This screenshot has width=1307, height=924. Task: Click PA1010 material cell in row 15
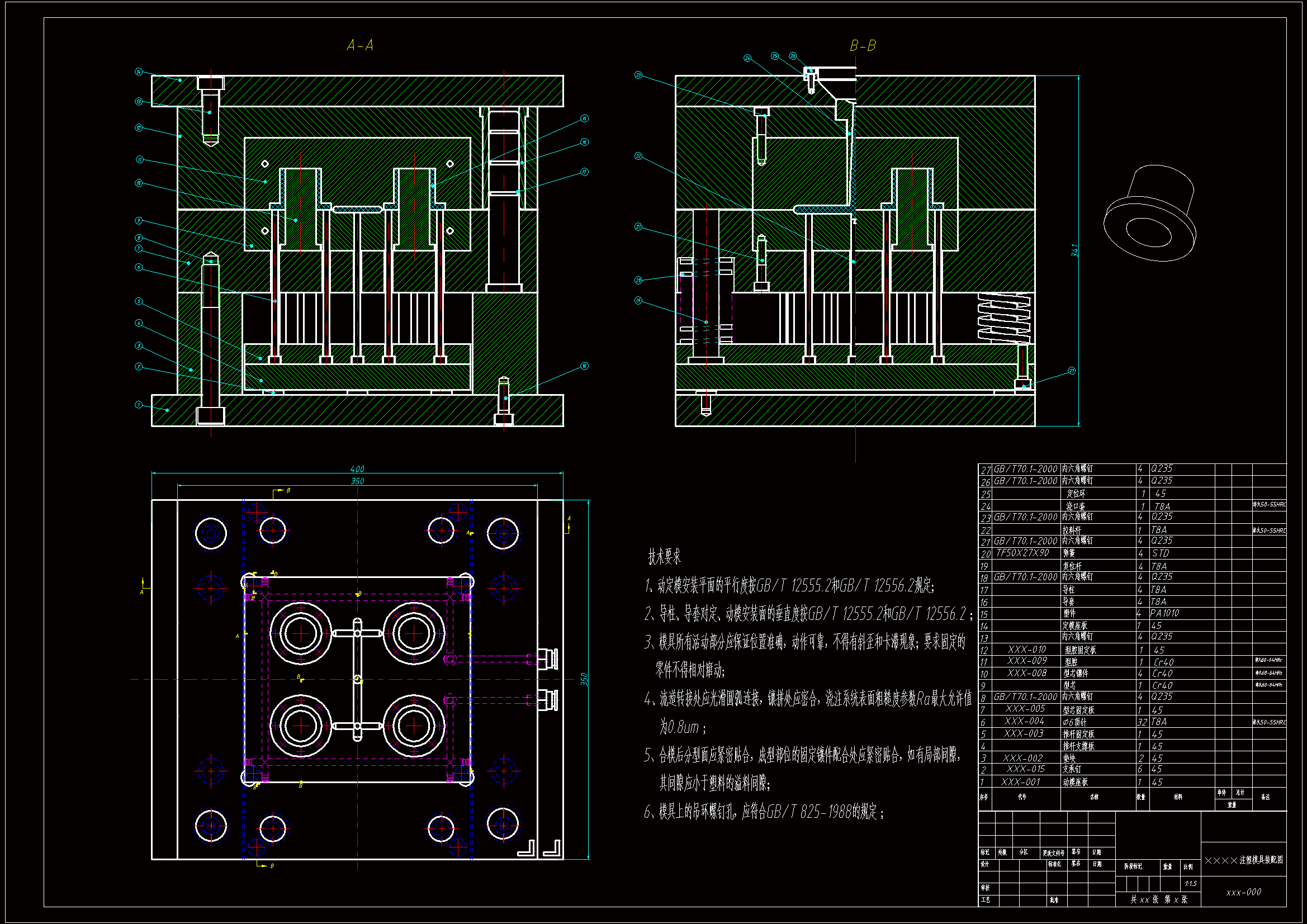(x=1164, y=613)
